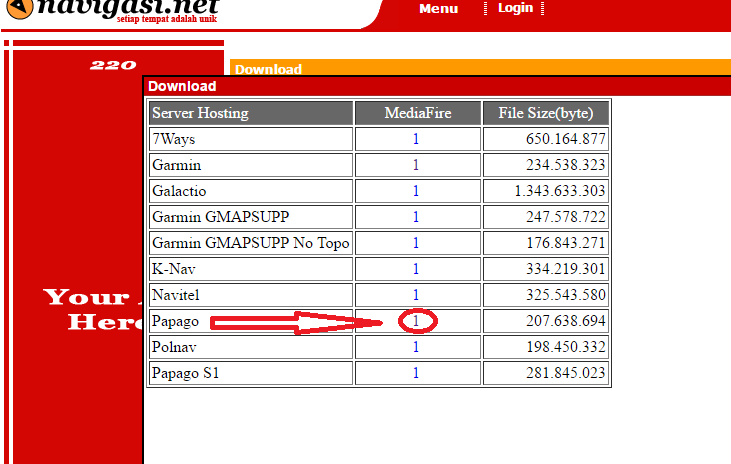Select file size 1.343.633.303
The height and width of the screenshot is (464, 731).
pyautogui.click(x=559, y=191)
